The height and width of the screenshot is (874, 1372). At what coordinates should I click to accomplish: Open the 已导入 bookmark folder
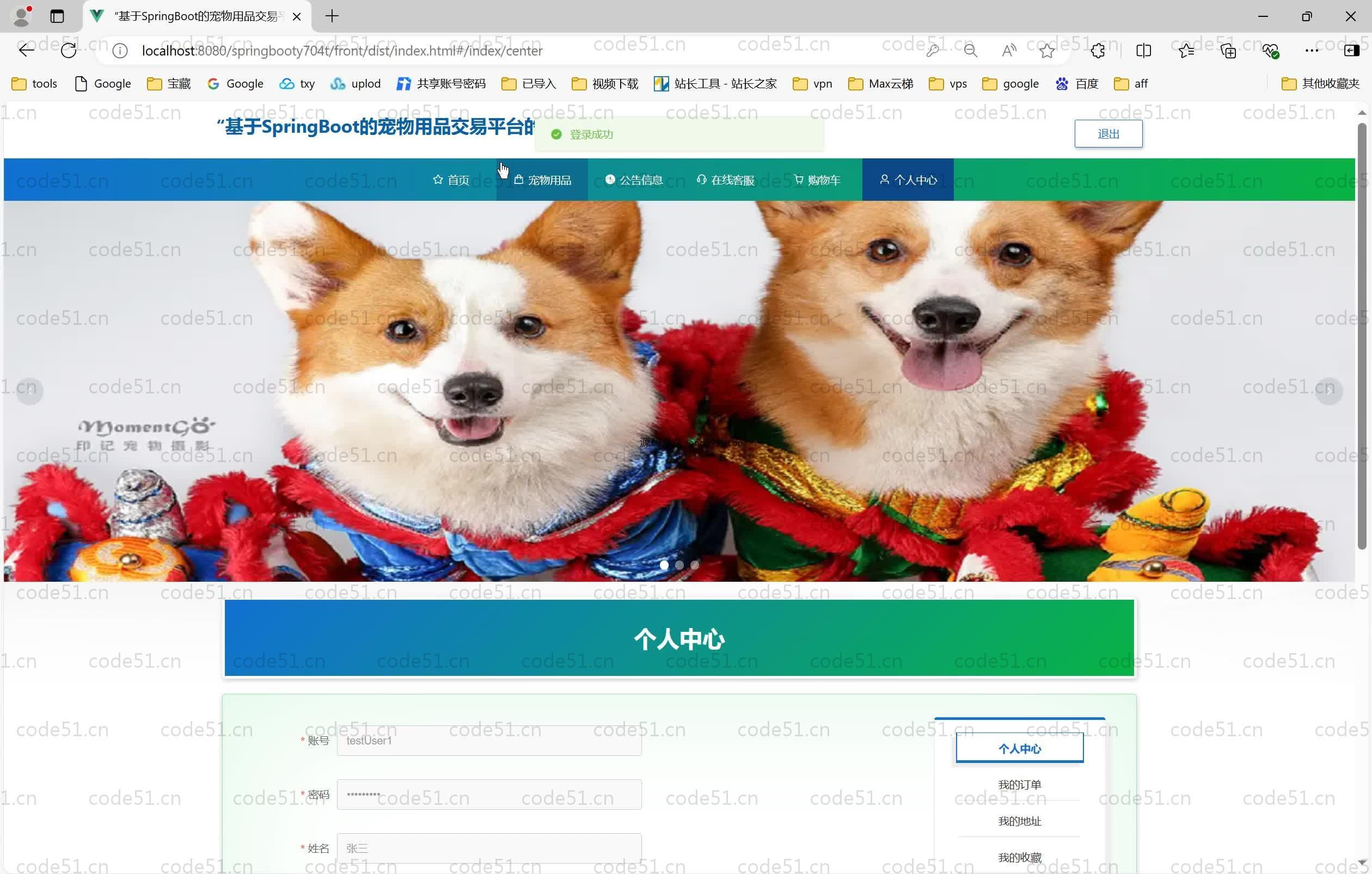(x=528, y=84)
